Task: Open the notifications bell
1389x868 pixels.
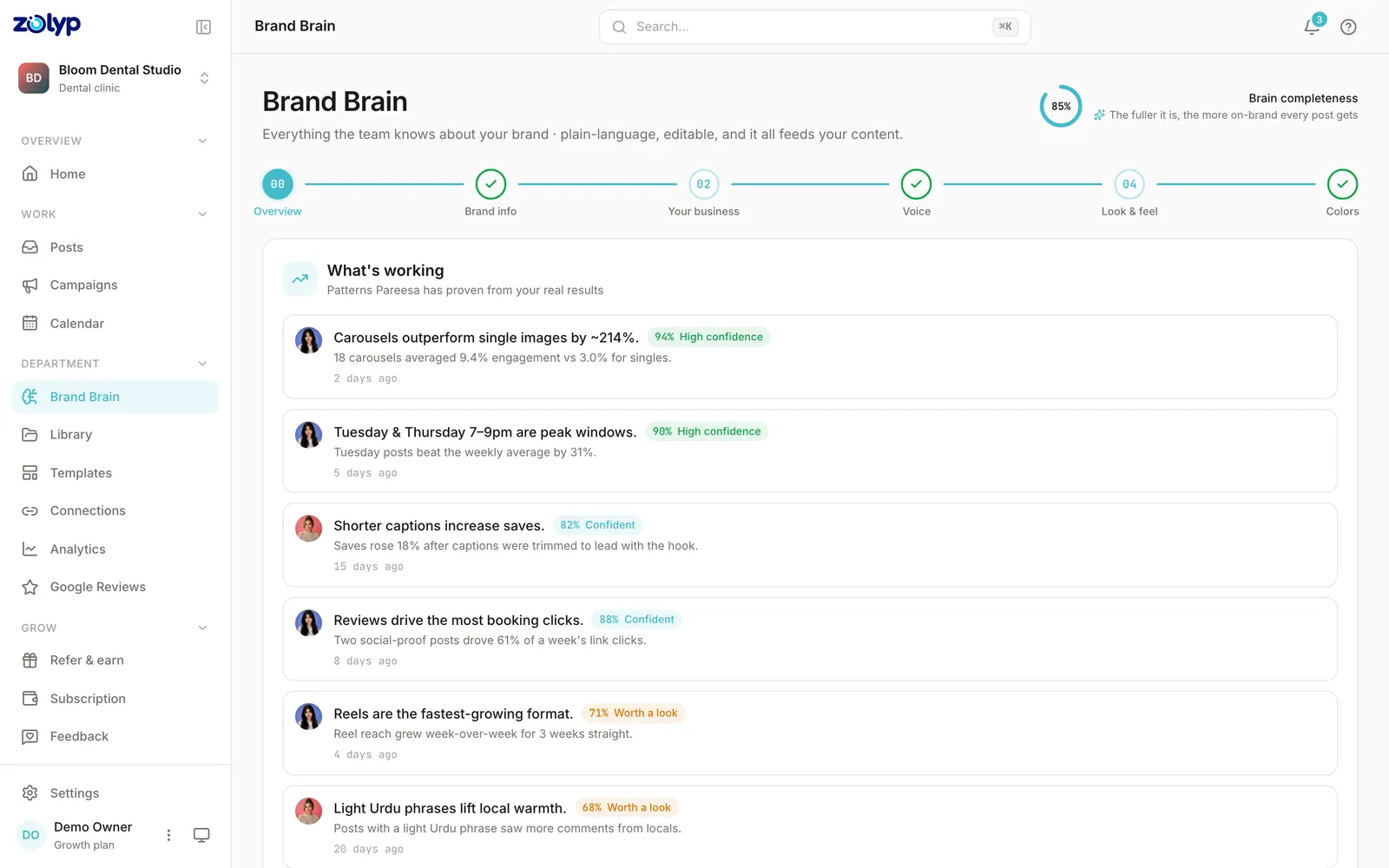Action: [x=1312, y=27]
